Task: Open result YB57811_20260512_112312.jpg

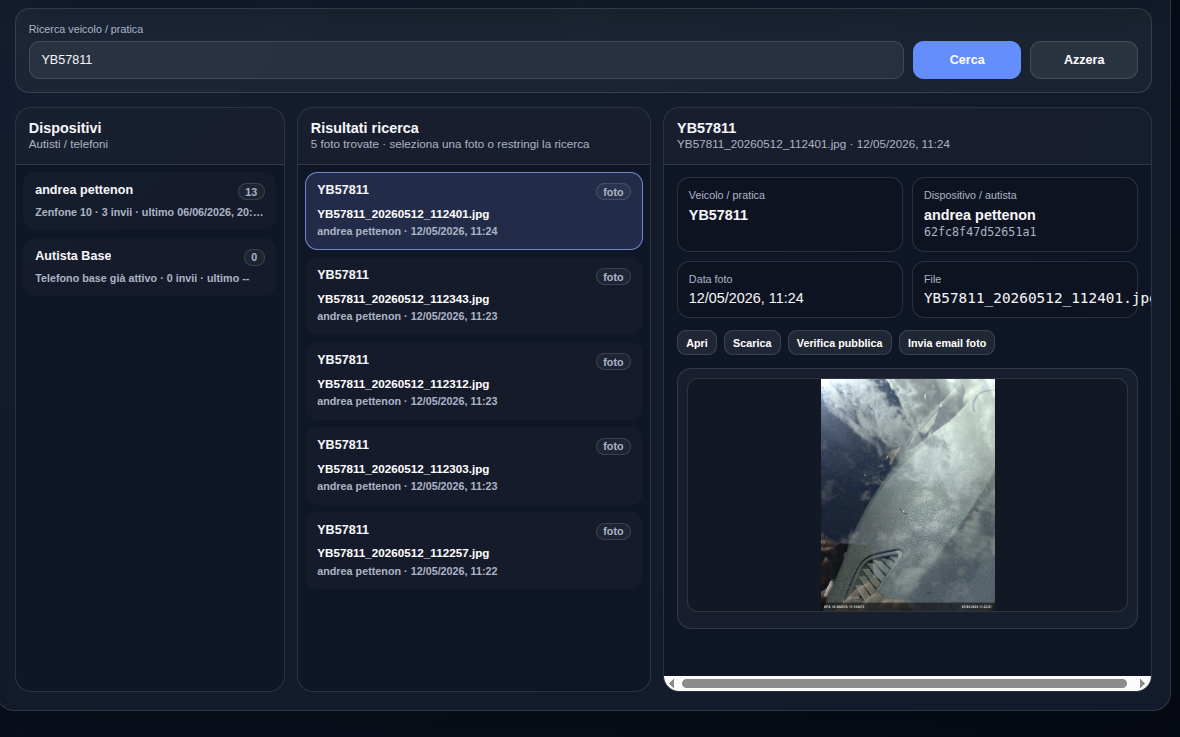Action: point(473,381)
